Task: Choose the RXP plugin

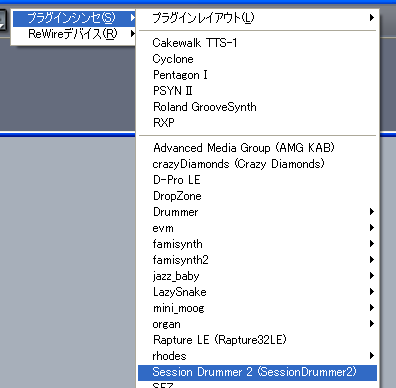Action: click(x=257, y=123)
